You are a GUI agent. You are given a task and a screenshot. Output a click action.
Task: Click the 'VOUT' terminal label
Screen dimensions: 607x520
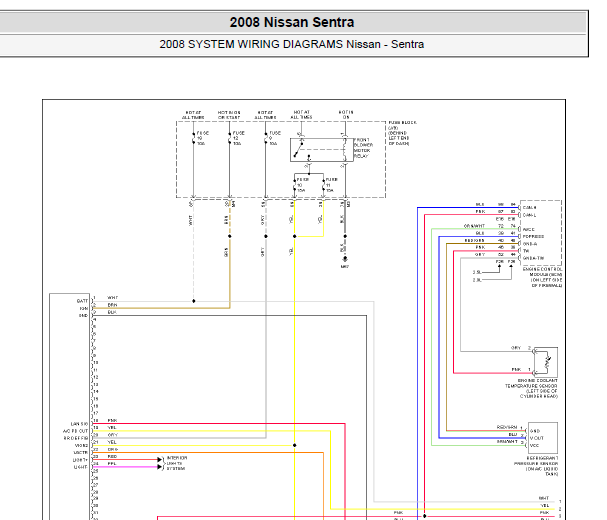coord(537,438)
